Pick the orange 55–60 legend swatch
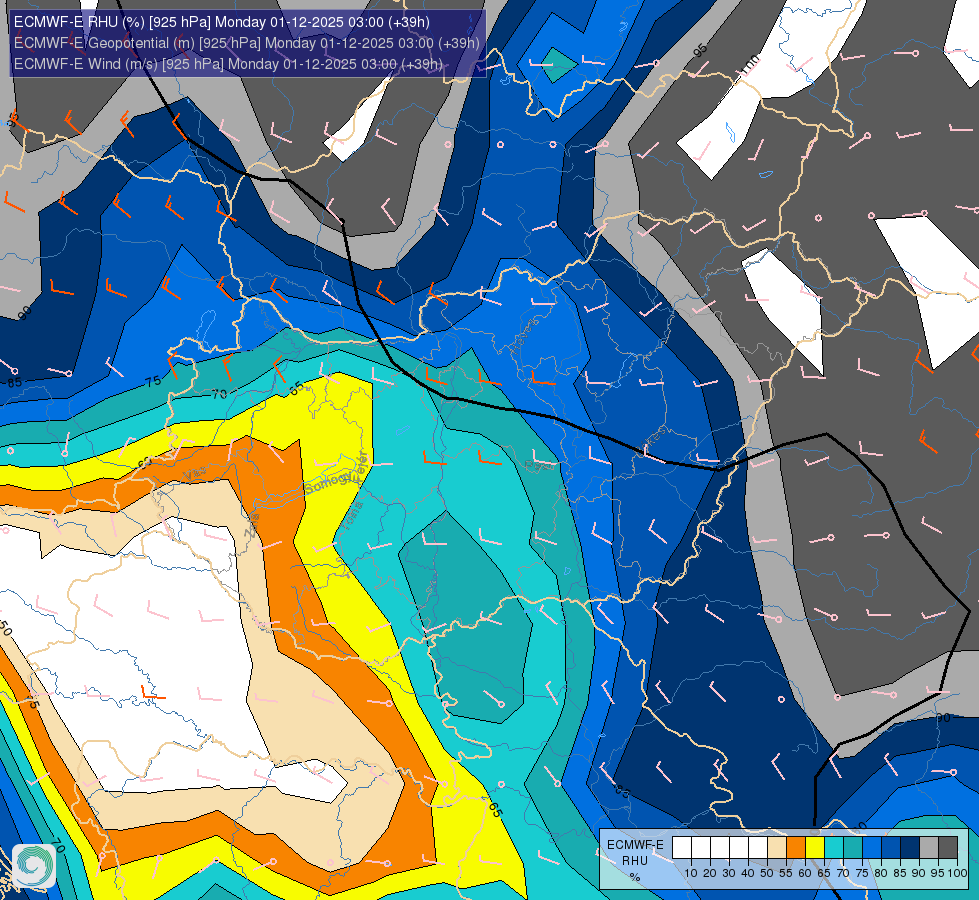The image size is (979, 900). [x=796, y=847]
